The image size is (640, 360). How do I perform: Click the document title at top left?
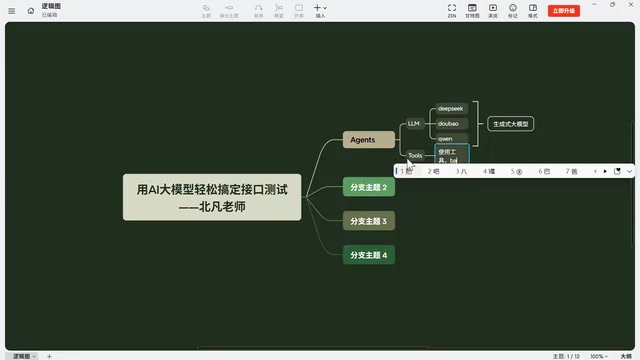point(51,6)
